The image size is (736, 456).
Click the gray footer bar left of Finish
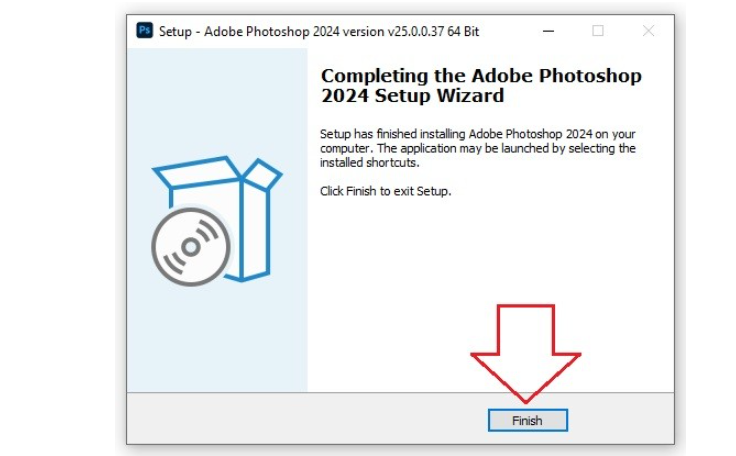pos(300,418)
